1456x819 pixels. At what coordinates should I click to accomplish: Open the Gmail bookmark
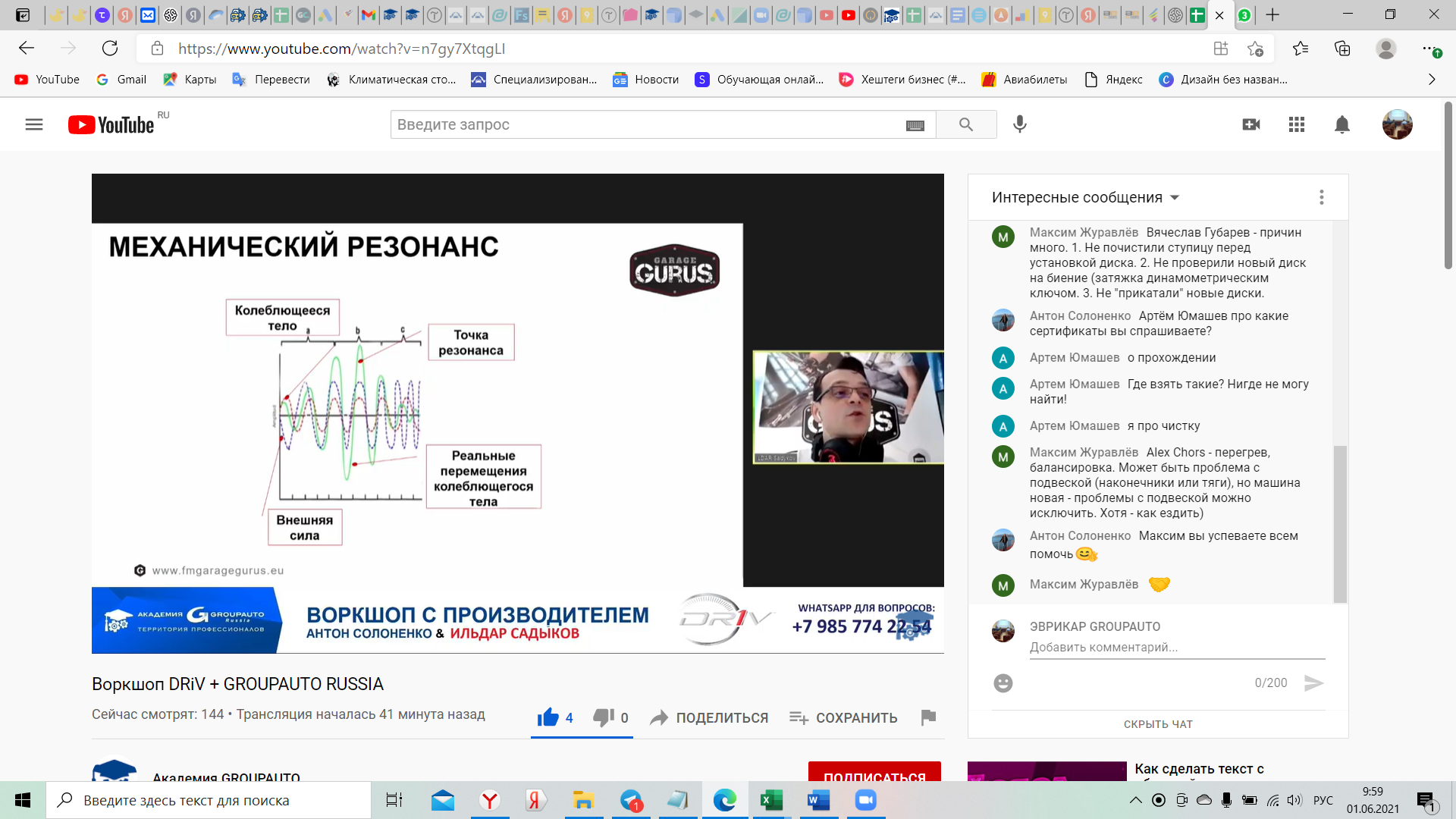coord(121,80)
